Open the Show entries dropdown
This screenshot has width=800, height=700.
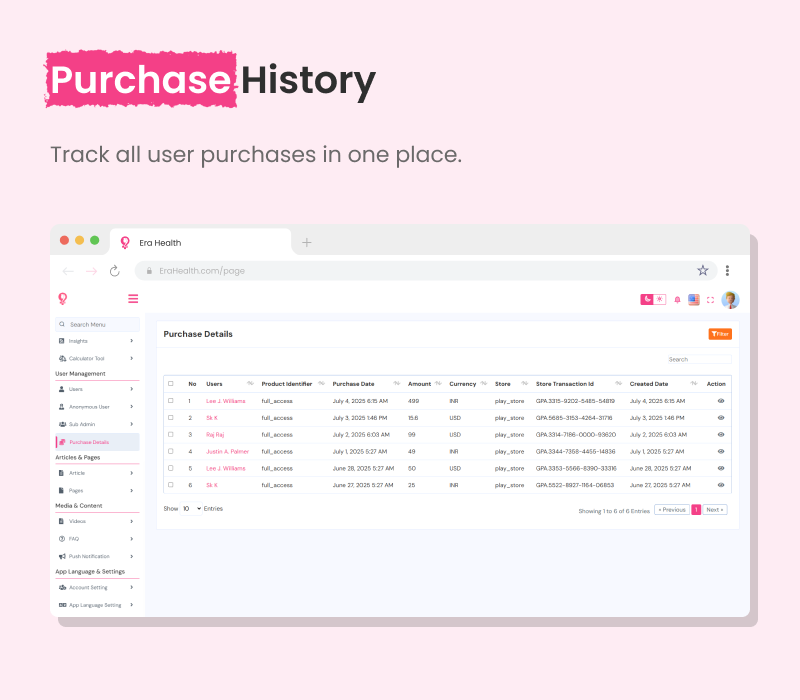coord(192,509)
